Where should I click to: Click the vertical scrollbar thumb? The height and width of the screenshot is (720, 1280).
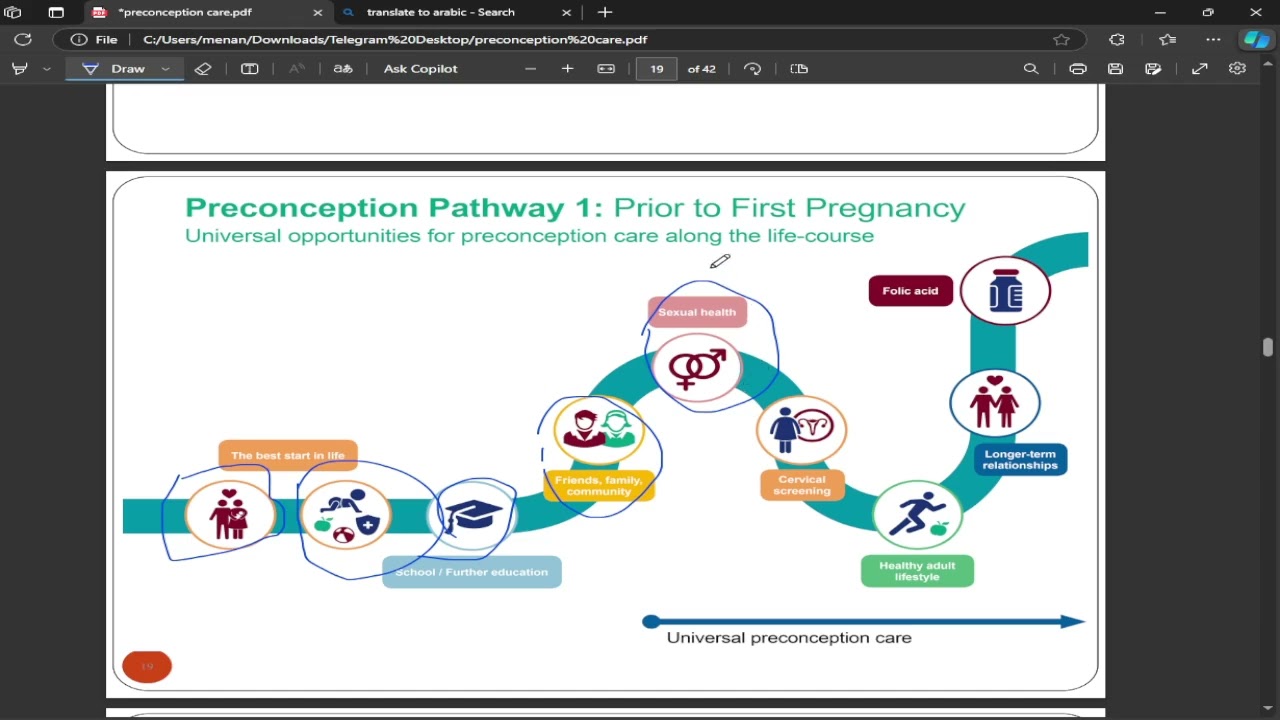pyautogui.click(x=1268, y=348)
